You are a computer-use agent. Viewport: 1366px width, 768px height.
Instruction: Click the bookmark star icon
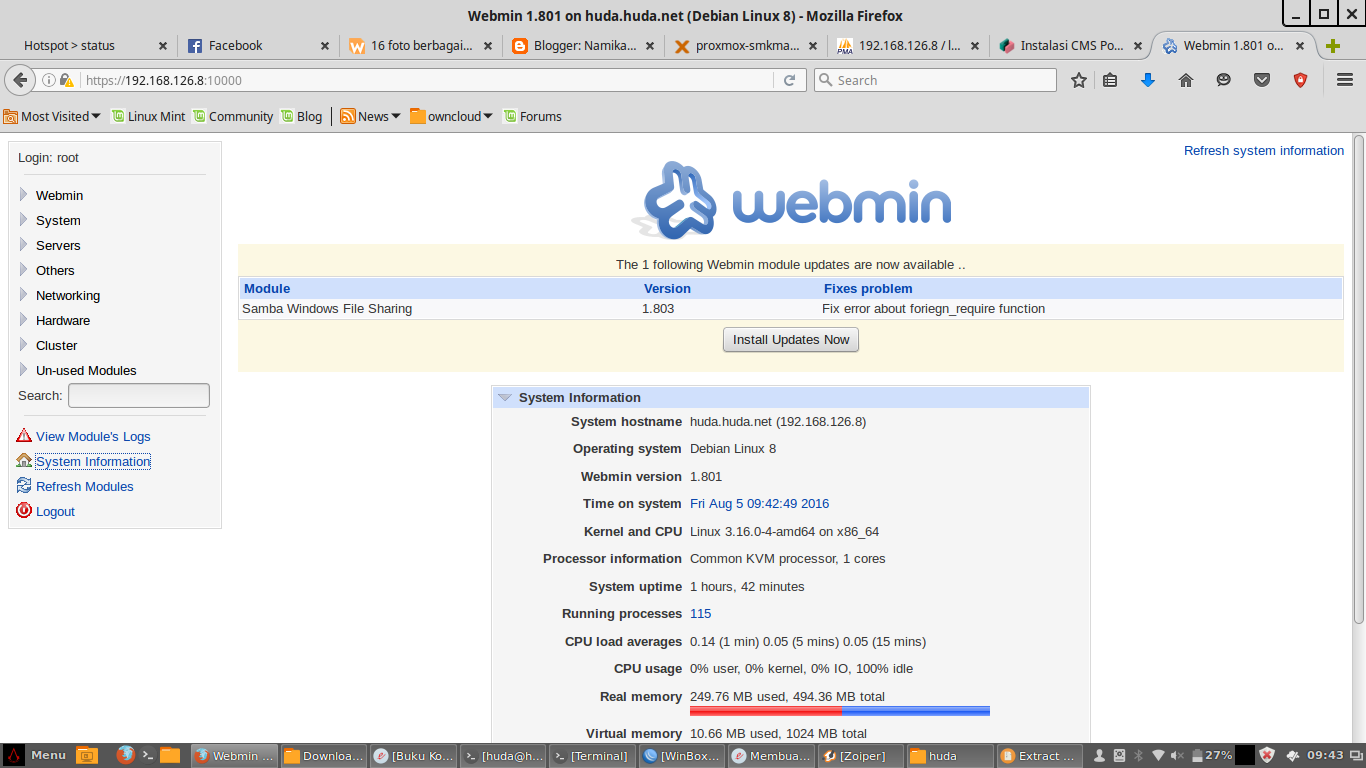[x=1078, y=80]
